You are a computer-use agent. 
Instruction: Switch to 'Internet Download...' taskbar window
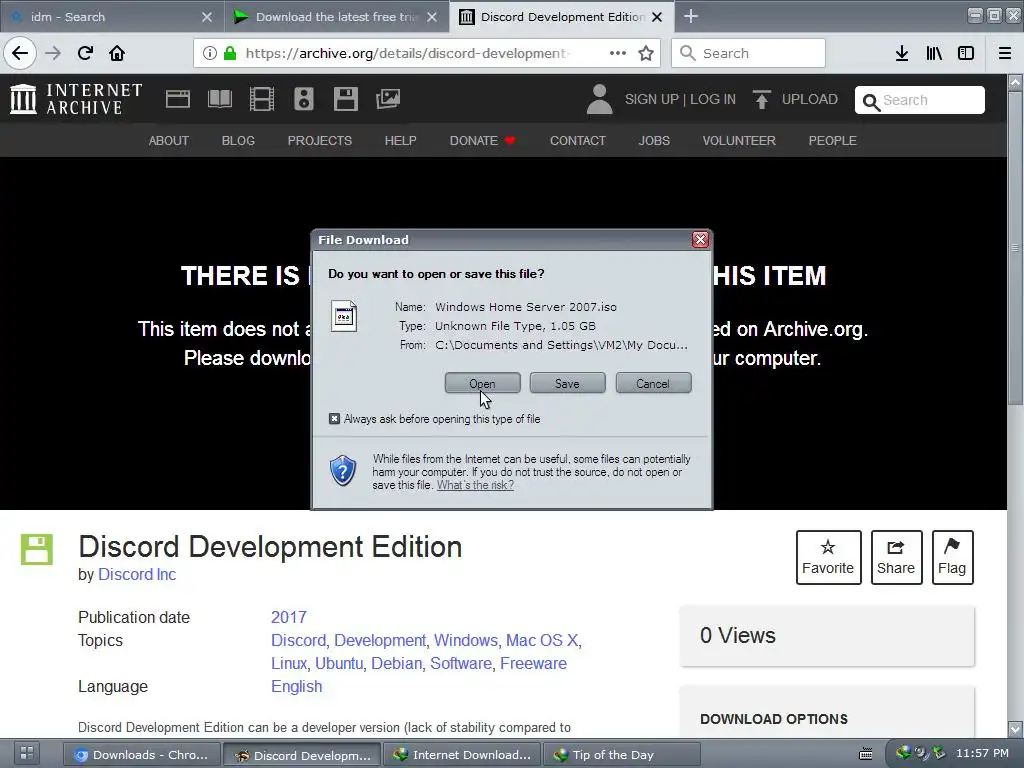point(462,755)
